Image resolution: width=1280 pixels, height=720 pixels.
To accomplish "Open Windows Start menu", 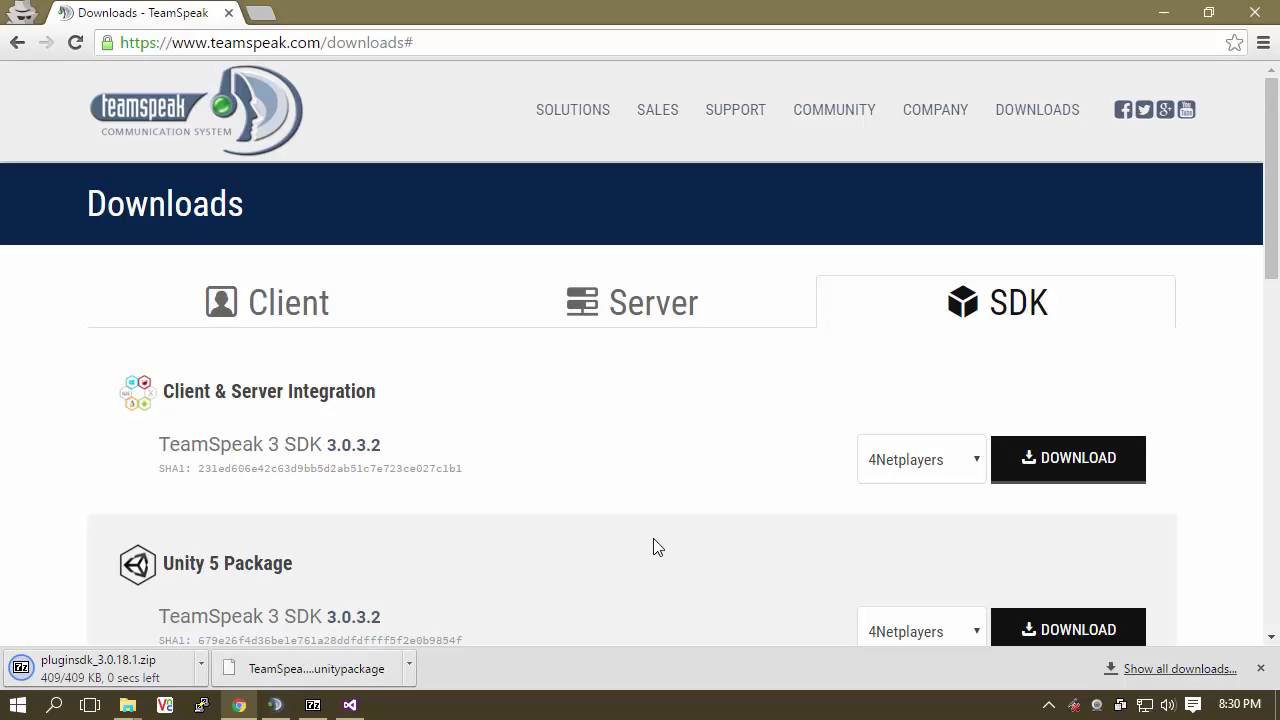I will coord(17,705).
